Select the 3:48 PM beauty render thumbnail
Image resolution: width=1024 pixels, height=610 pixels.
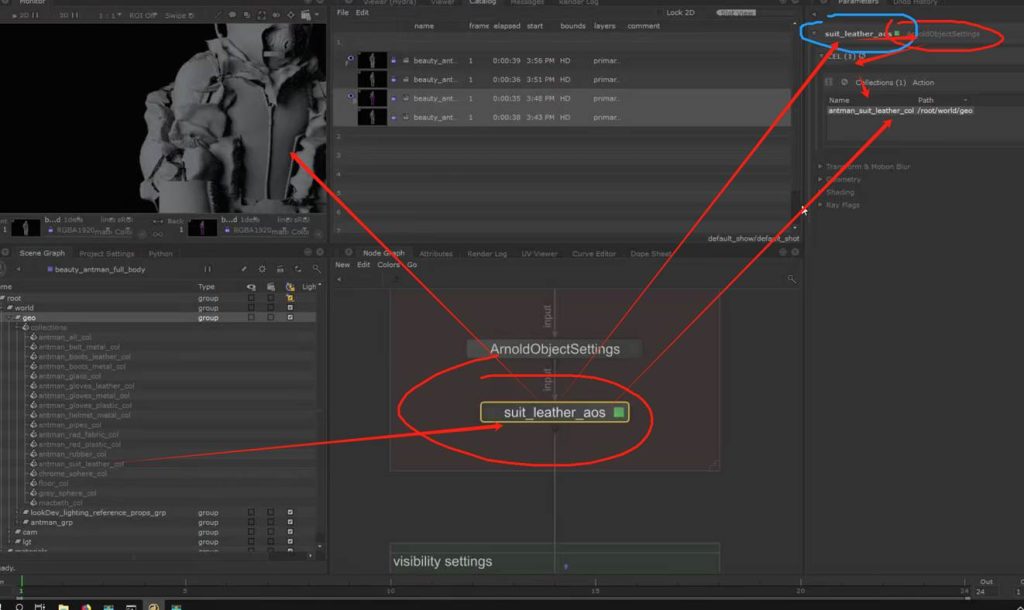[373, 98]
